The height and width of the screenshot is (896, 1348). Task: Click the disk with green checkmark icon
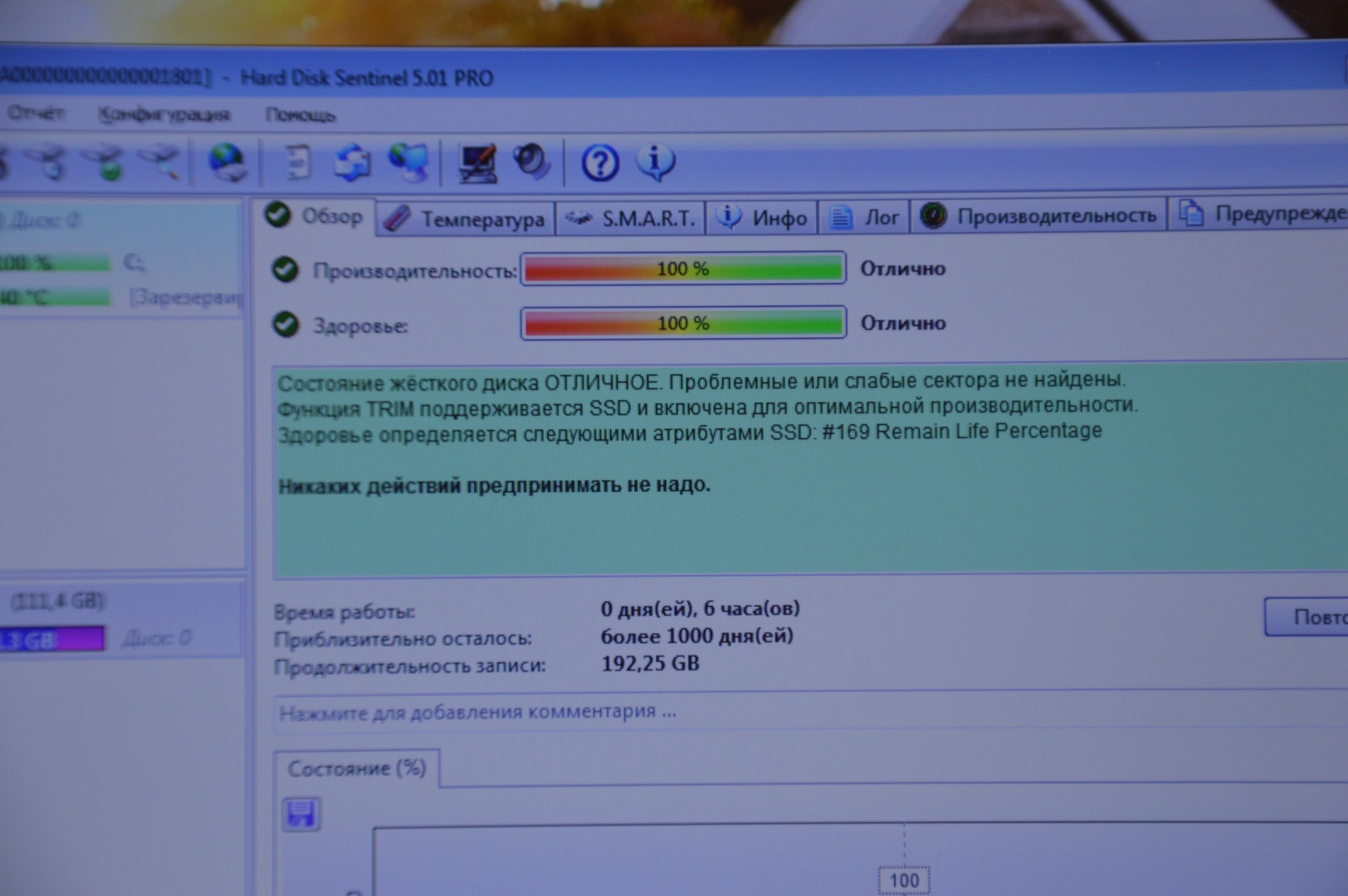click(108, 163)
